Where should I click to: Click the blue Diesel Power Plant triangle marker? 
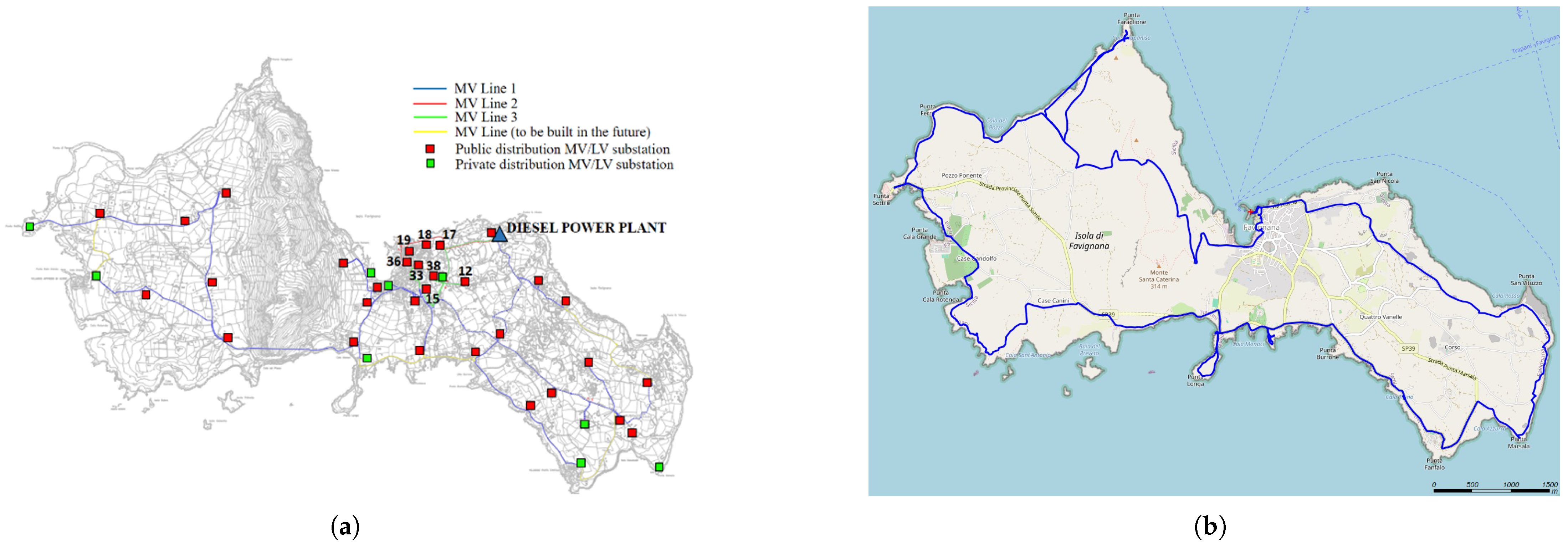(499, 234)
